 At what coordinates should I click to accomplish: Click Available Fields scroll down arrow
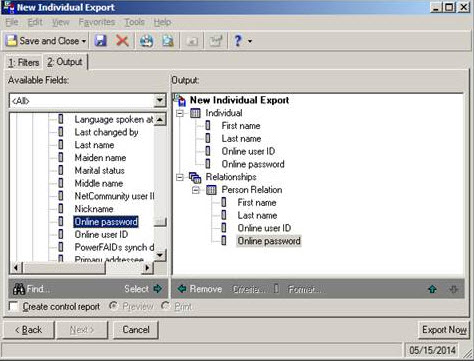tap(160, 255)
